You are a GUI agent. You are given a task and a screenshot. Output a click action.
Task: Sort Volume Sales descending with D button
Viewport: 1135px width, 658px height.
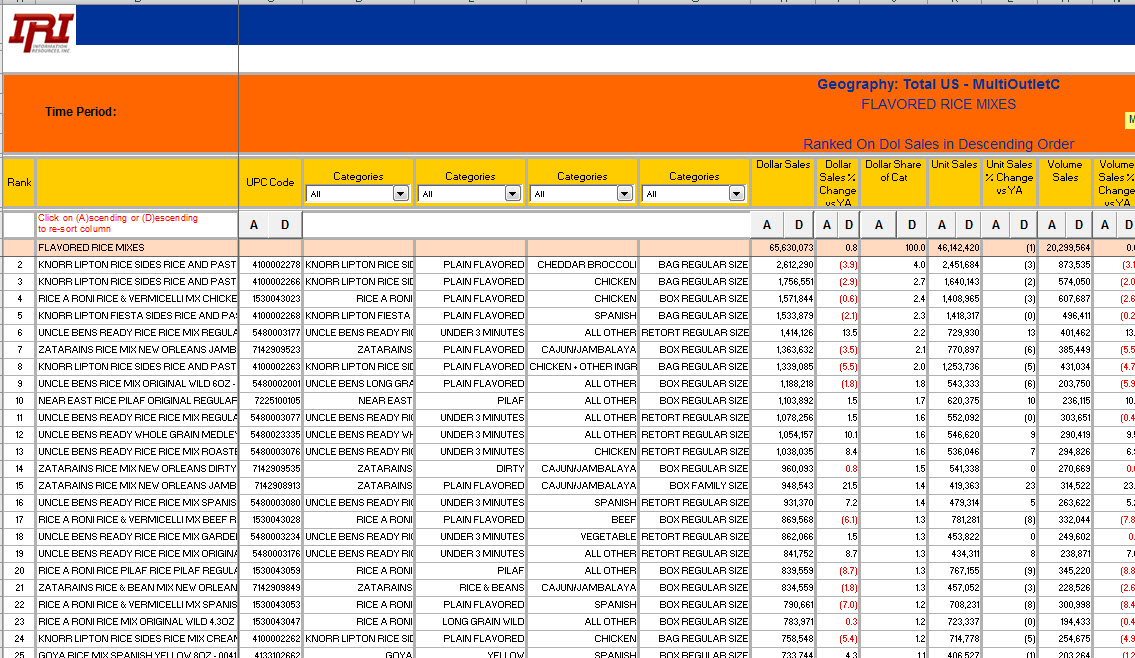pyautogui.click(x=1079, y=225)
